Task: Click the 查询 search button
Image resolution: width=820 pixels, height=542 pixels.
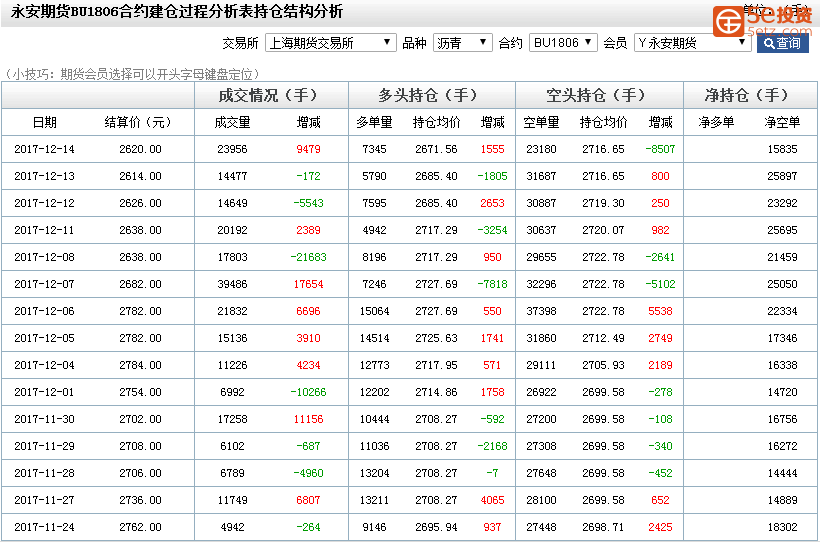Action: coord(782,43)
